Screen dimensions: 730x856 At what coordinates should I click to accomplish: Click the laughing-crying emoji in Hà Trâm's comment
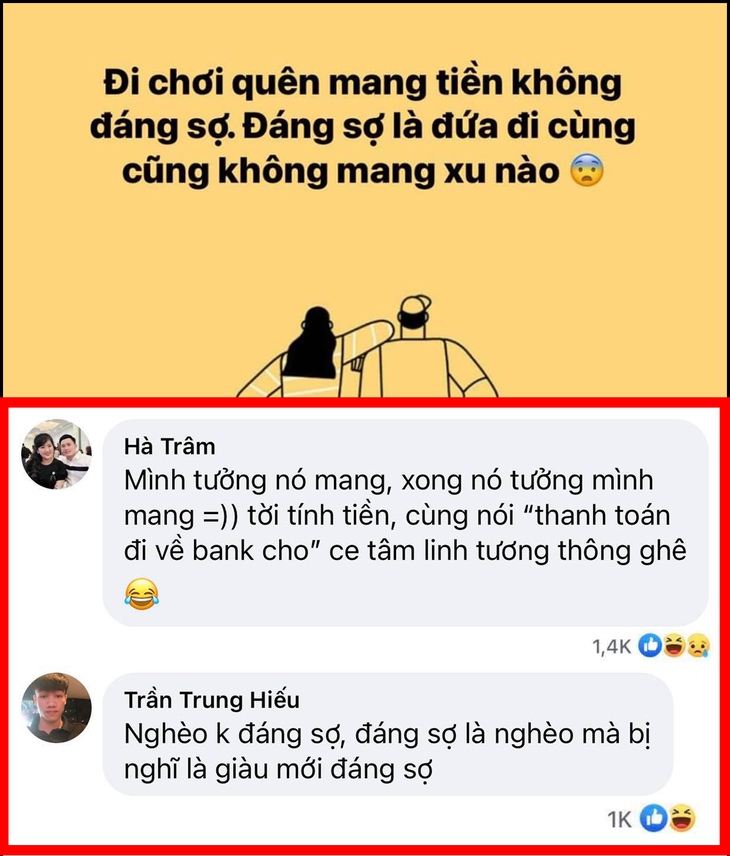pyautogui.click(x=141, y=593)
